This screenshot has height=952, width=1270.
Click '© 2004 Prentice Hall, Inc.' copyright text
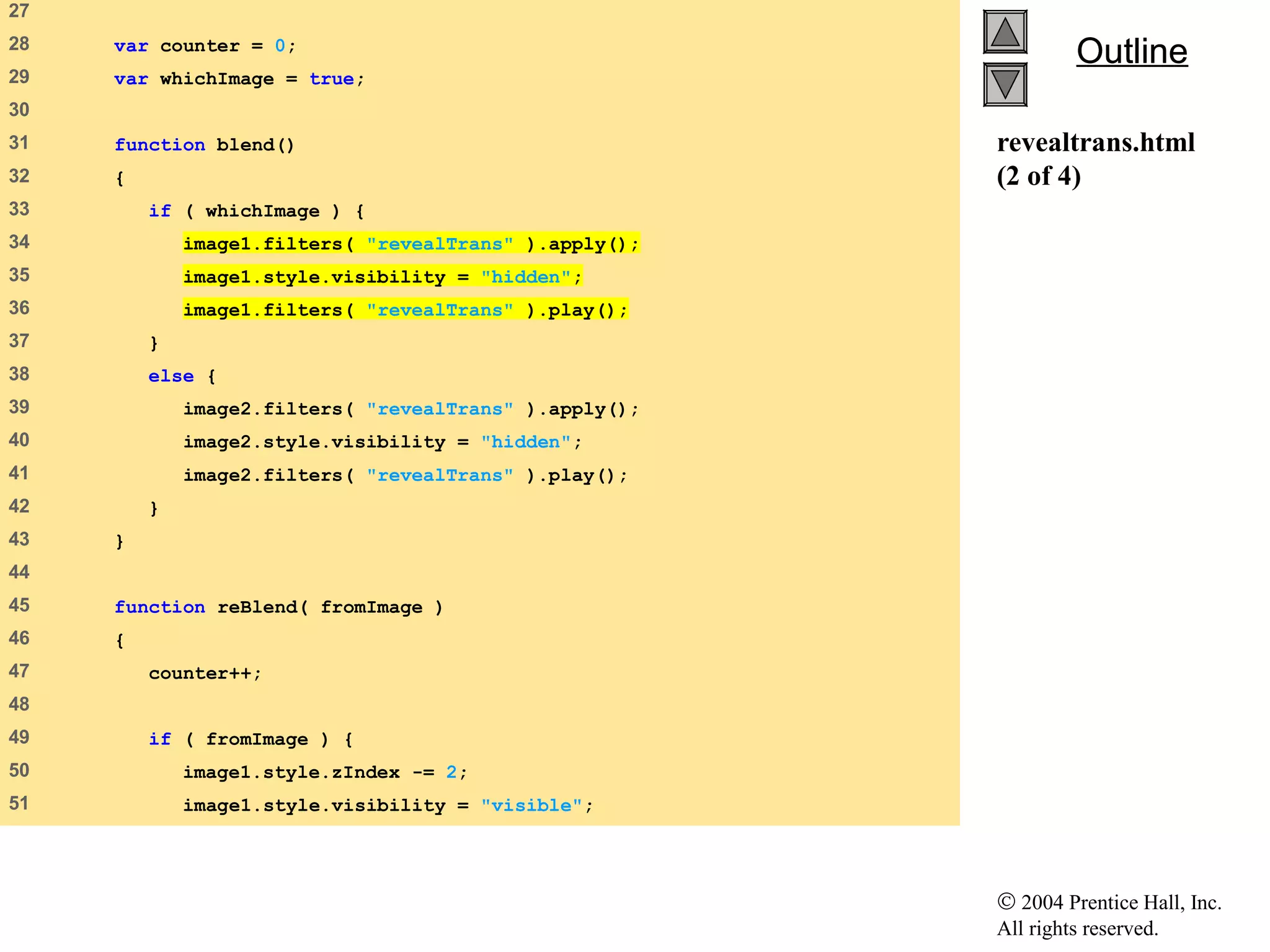1109,902
